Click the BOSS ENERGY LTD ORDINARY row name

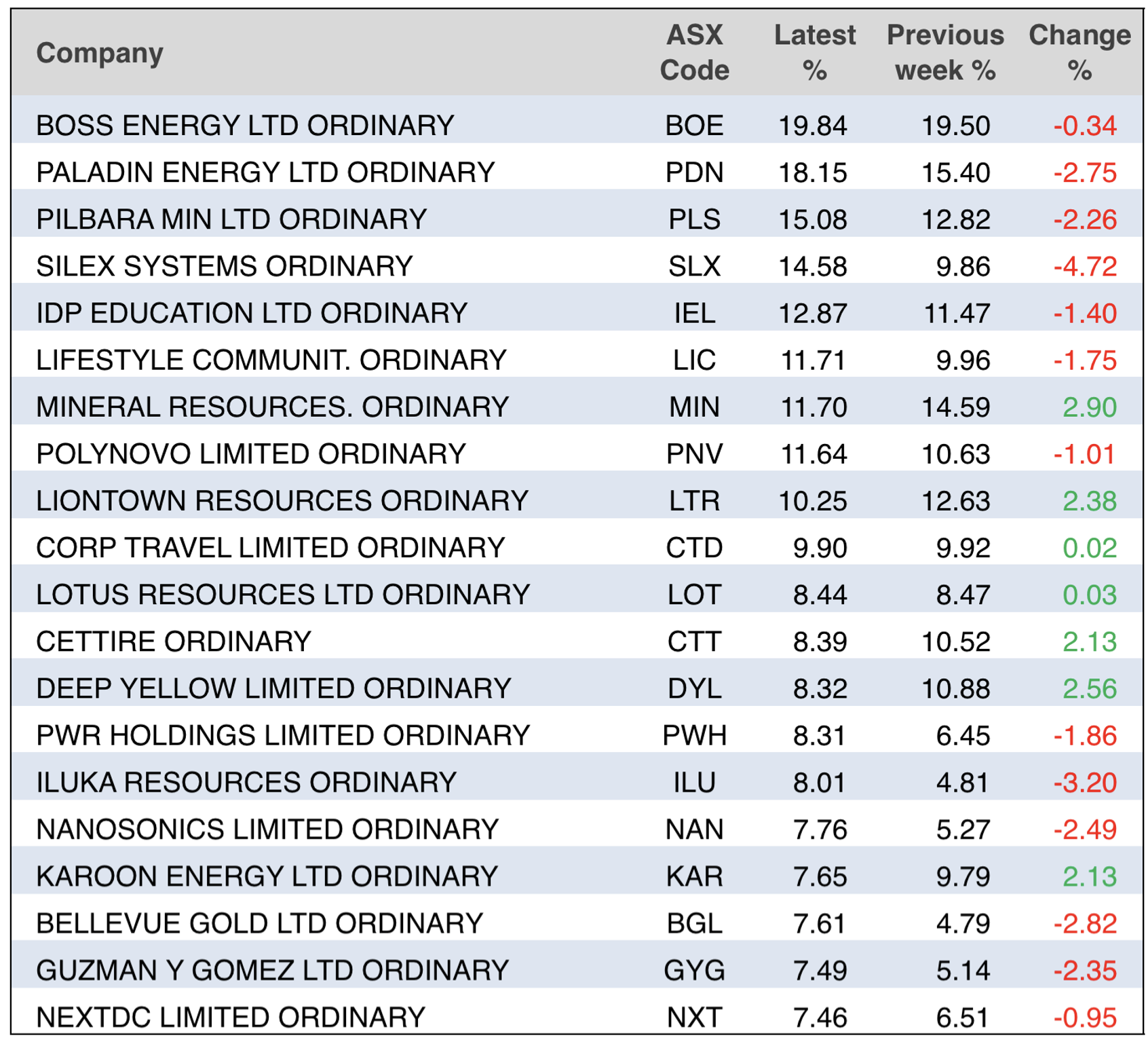(245, 126)
